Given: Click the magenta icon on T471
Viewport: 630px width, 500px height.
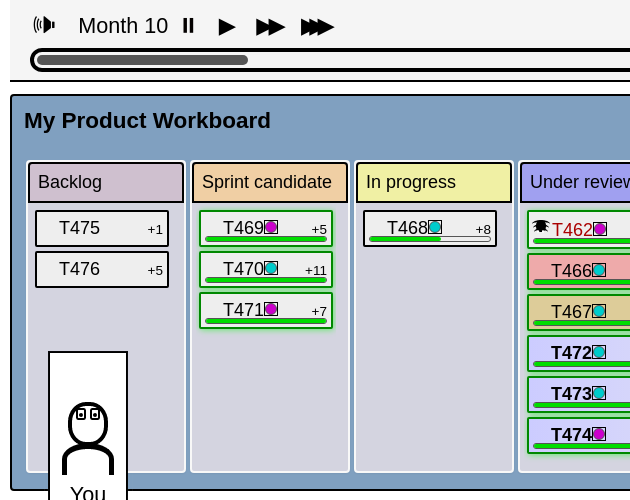Looking at the screenshot, I should tap(271, 309).
